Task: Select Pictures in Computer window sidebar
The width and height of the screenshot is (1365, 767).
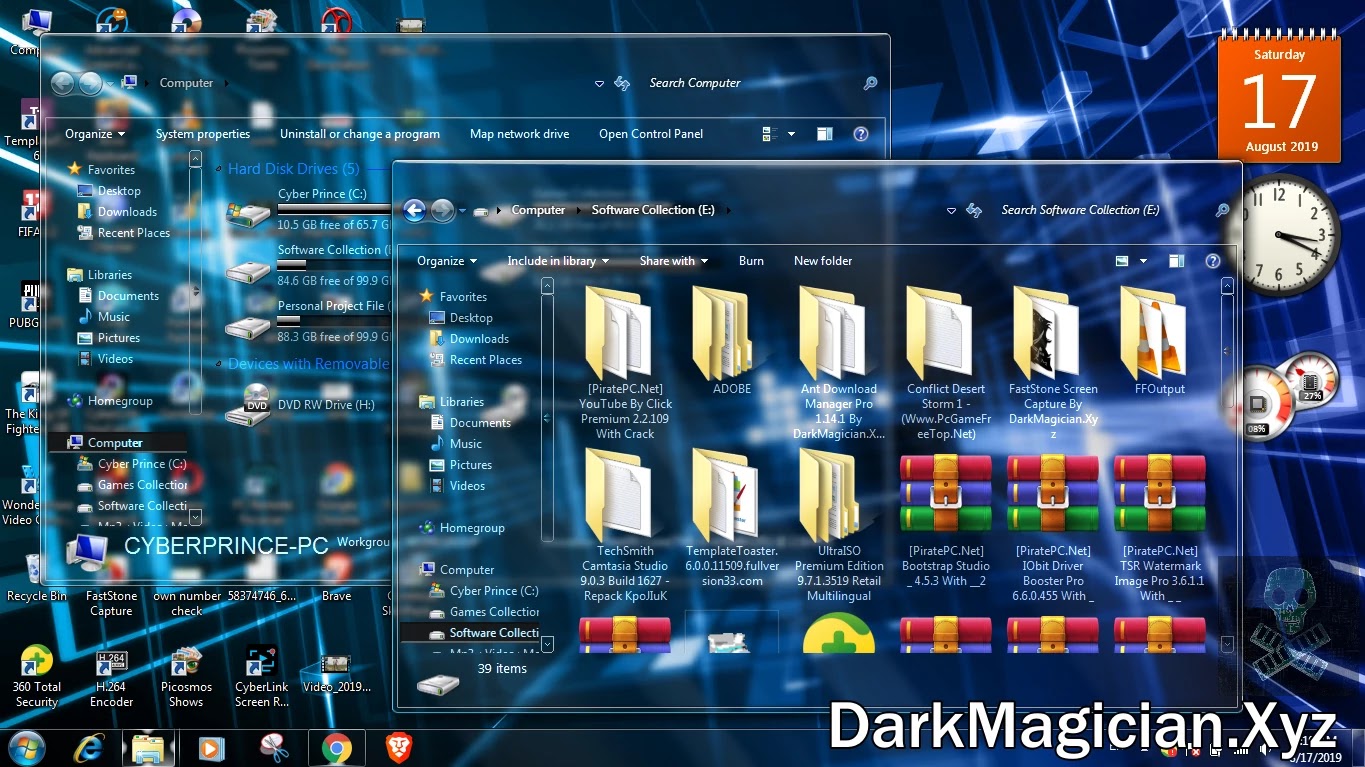Action: (108, 338)
